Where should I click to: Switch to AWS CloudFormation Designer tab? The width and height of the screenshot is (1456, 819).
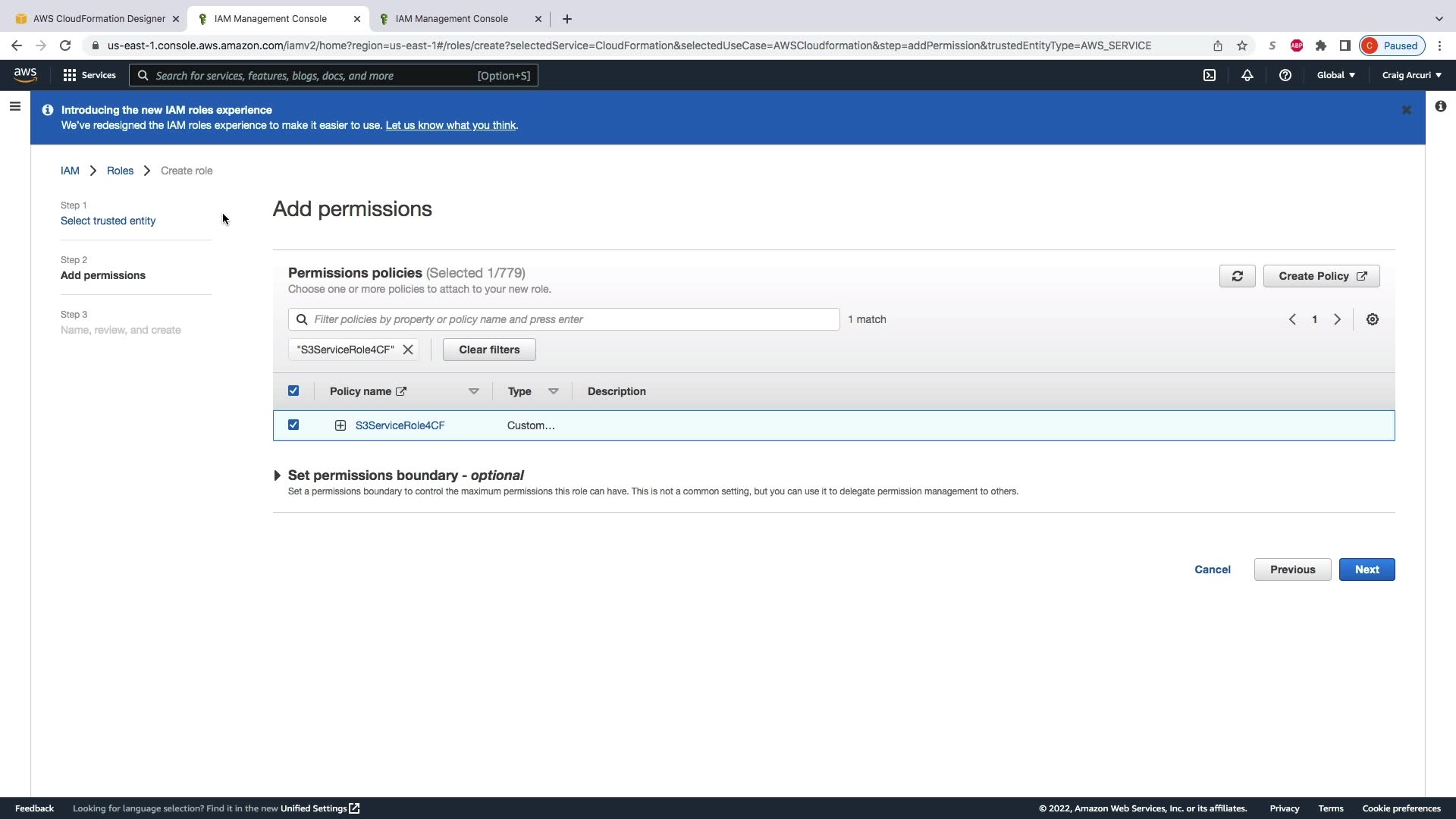click(99, 19)
